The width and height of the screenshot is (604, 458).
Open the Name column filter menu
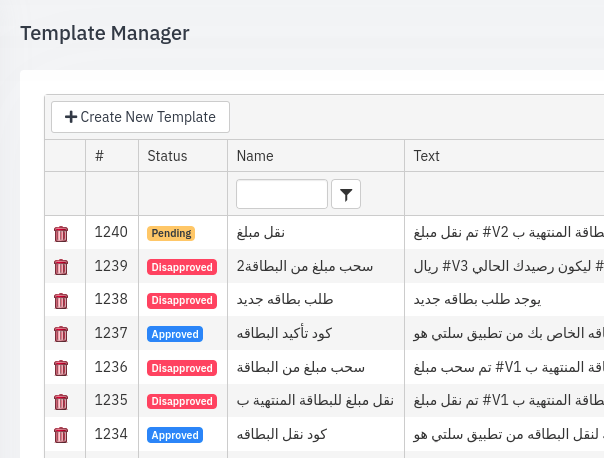(x=346, y=194)
